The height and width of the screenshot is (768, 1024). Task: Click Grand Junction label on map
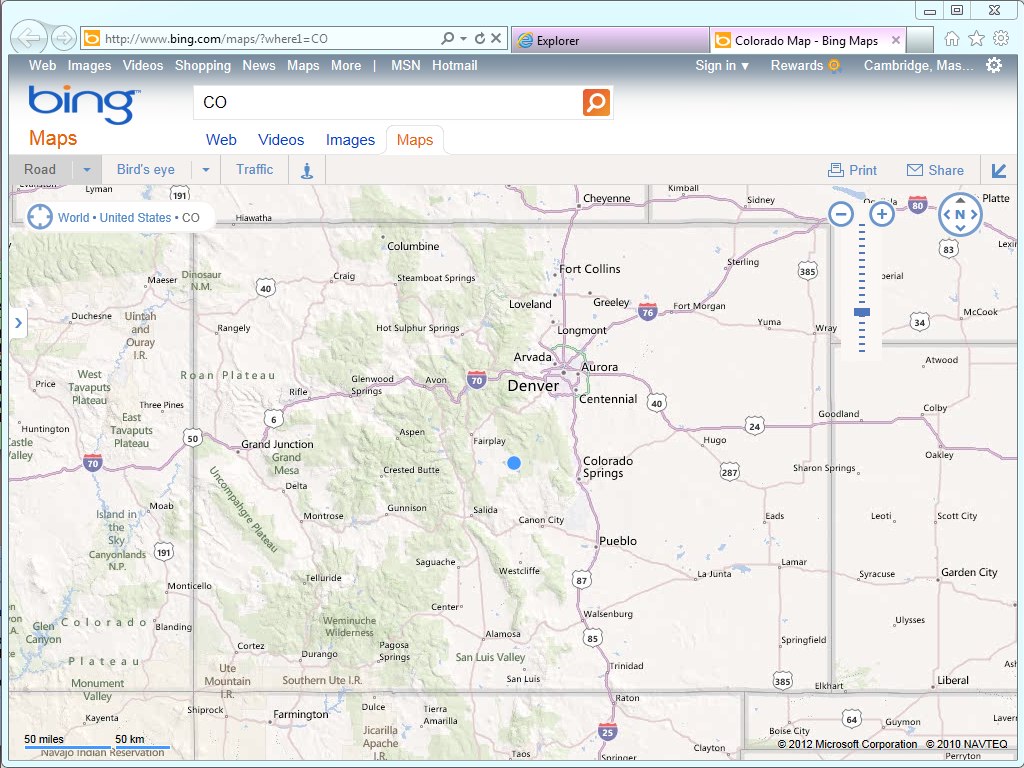click(x=277, y=444)
